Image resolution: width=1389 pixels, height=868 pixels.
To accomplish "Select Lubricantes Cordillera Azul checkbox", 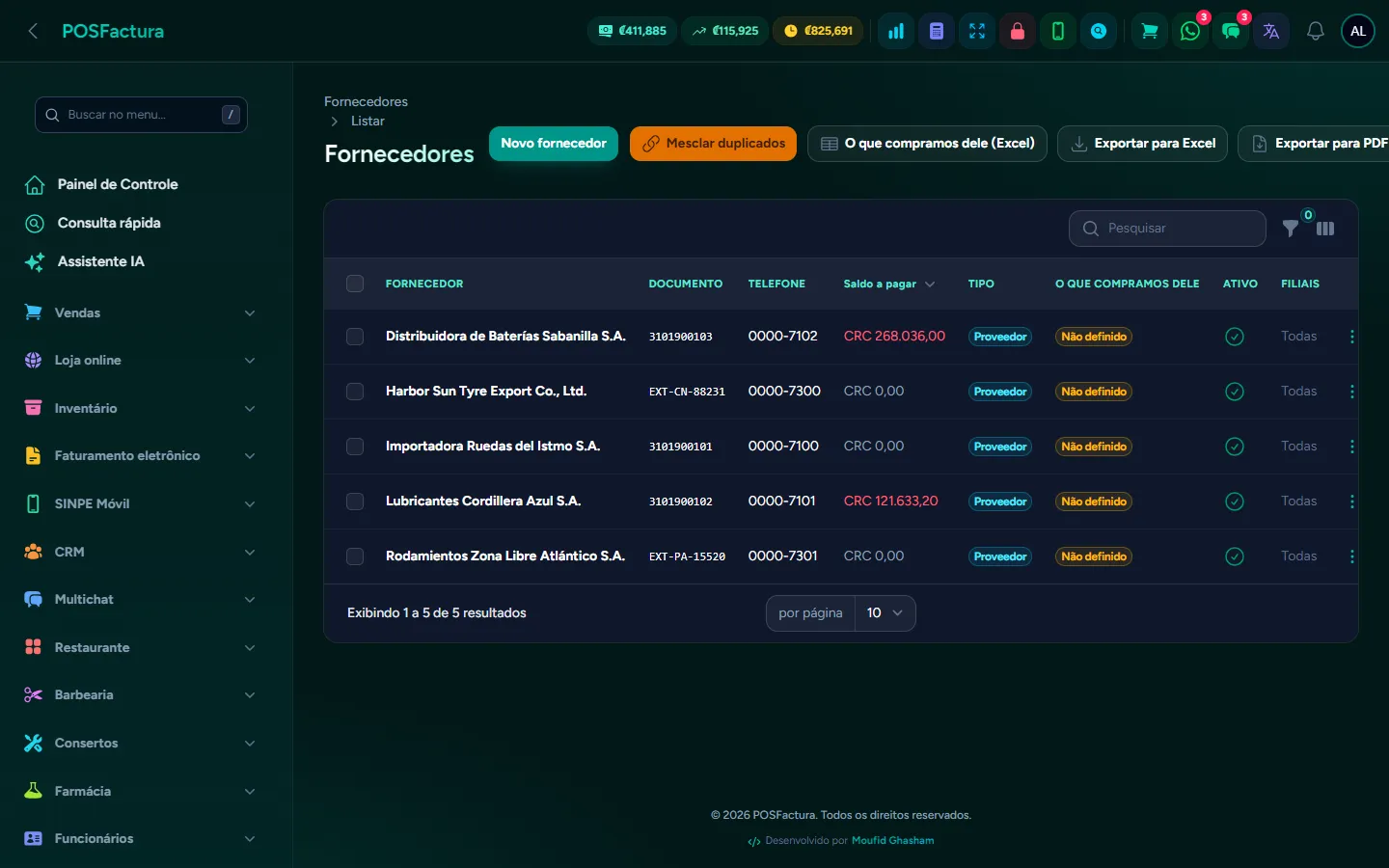I will coord(355,502).
